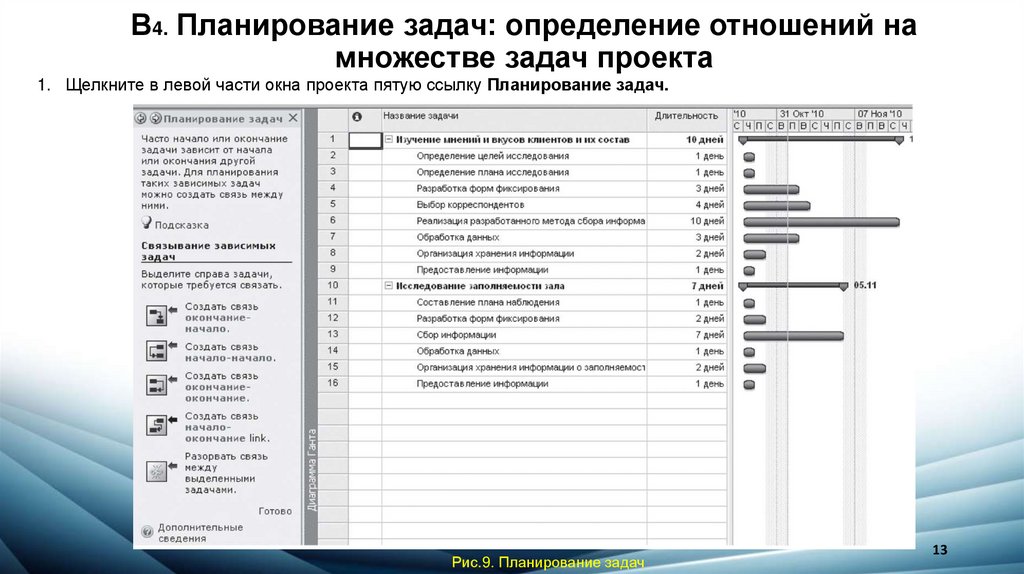Click the vertical Диаграмма Ганта view bar

click(x=312, y=470)
